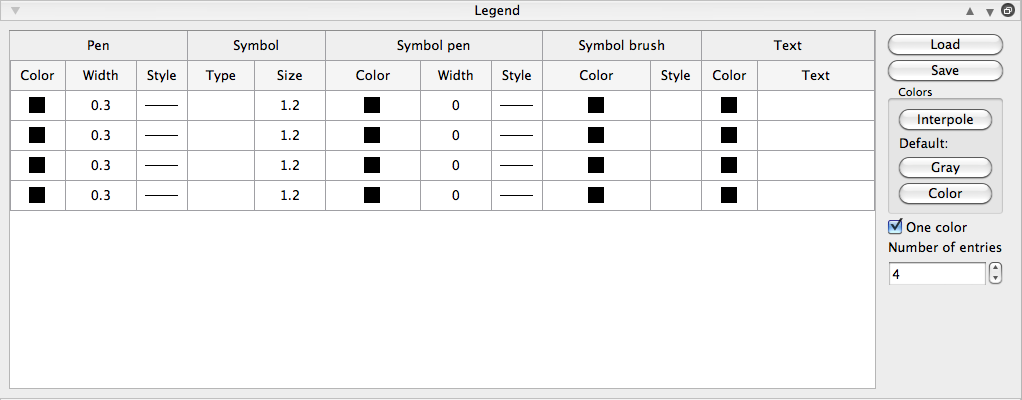Click the Load button
The height and width of the screenshot is (400, 1022).
click(945, 44)
